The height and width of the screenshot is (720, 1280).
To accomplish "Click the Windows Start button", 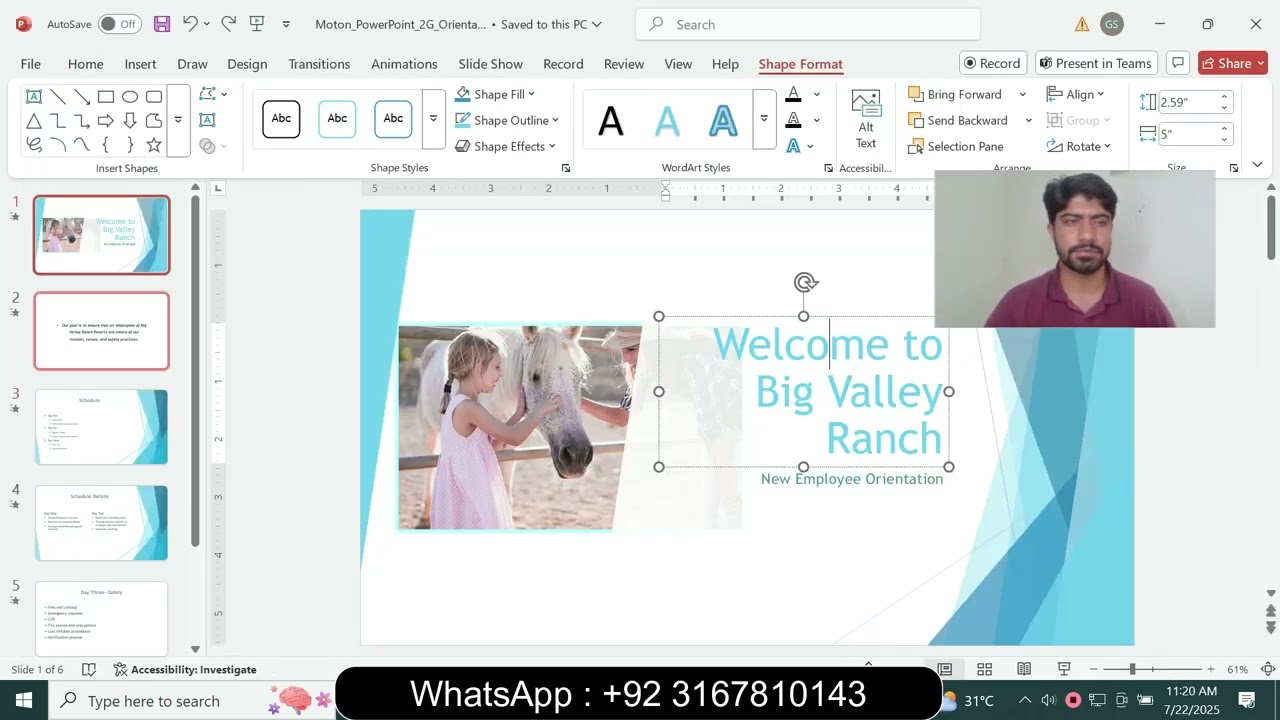I will click(x=24, y=700).
